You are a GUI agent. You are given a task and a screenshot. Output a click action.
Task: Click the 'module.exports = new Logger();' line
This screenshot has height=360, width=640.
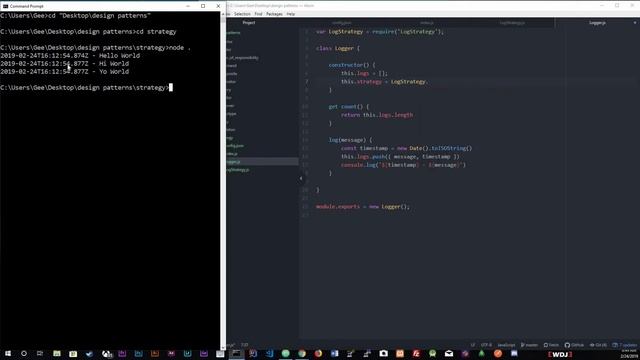pos(362,207)
